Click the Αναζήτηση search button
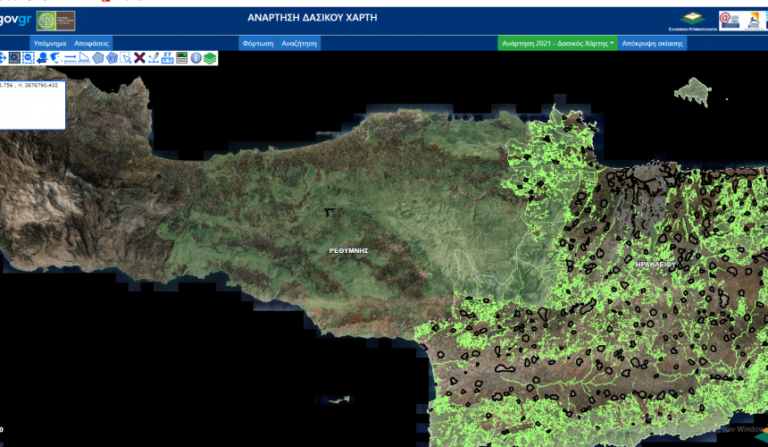This screenshot has height=447, width=768. click(x=299, y=44)
